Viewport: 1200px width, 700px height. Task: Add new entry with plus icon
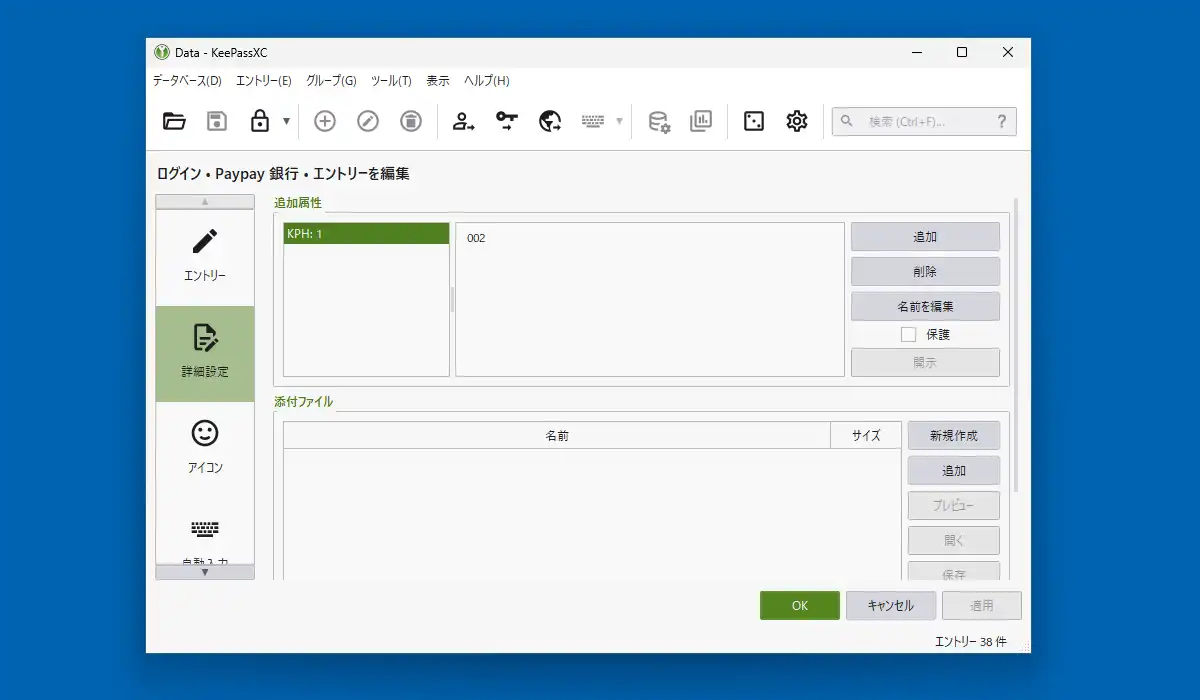325,122
